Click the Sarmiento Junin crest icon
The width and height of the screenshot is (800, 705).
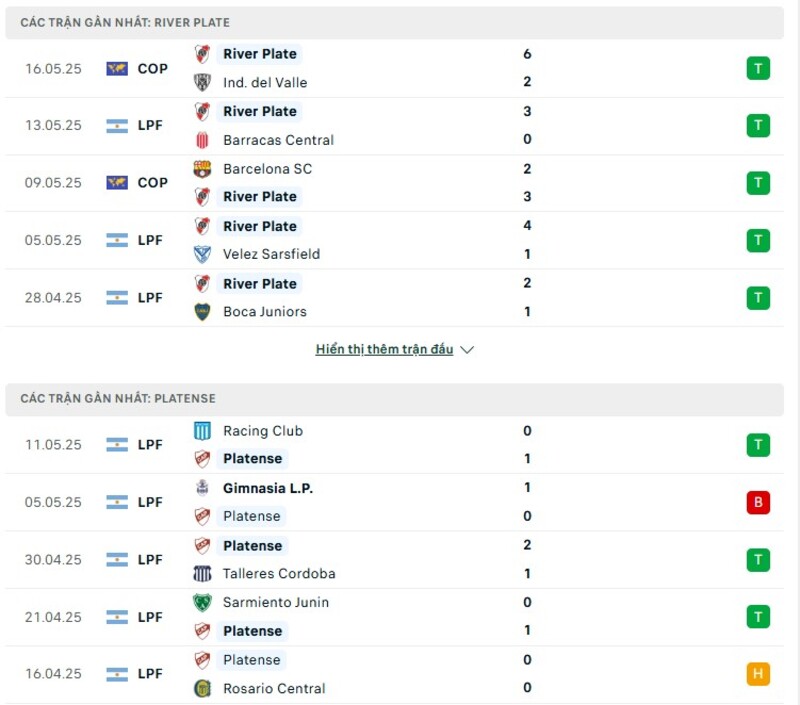click(x=203, y=603)
